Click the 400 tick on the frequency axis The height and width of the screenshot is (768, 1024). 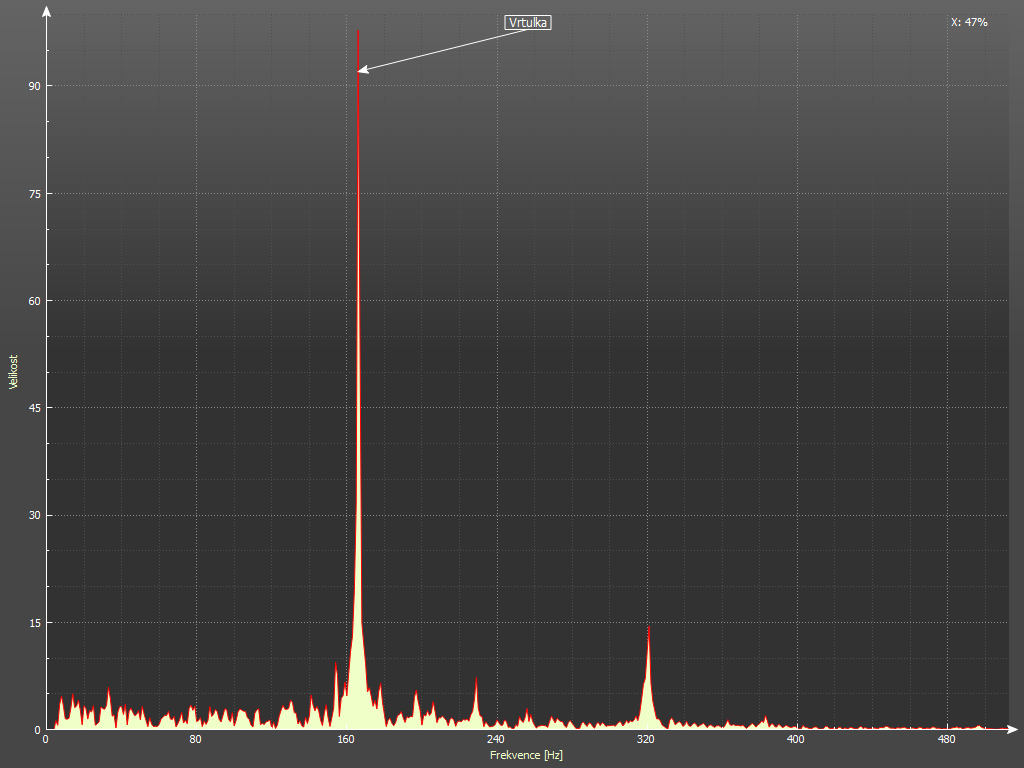pyautogui.click(x=796, y=740)
